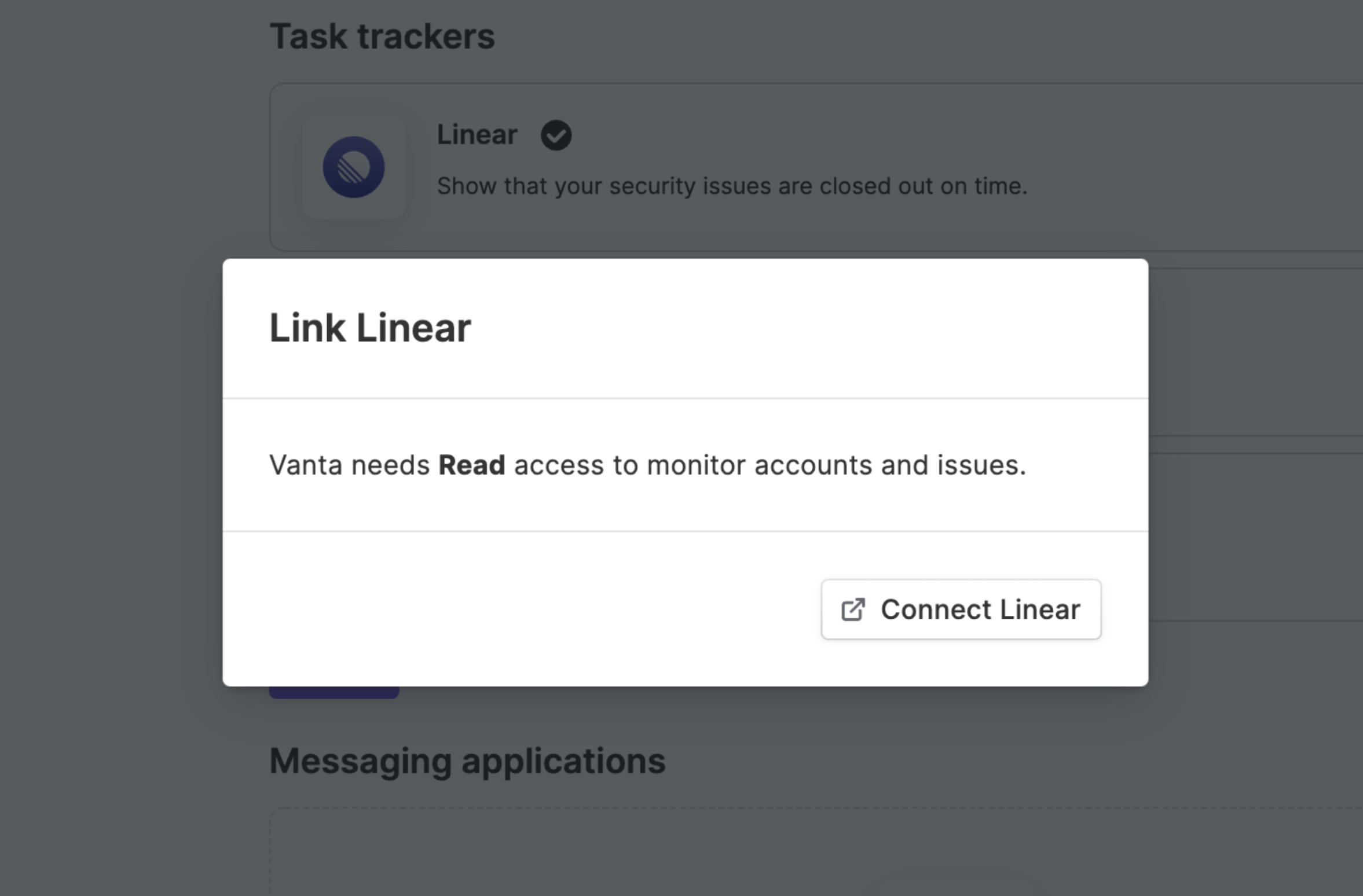Click the Link Linear dialog title
Image resolution: width=1363 pixels, height=896 pixels.
370,328
